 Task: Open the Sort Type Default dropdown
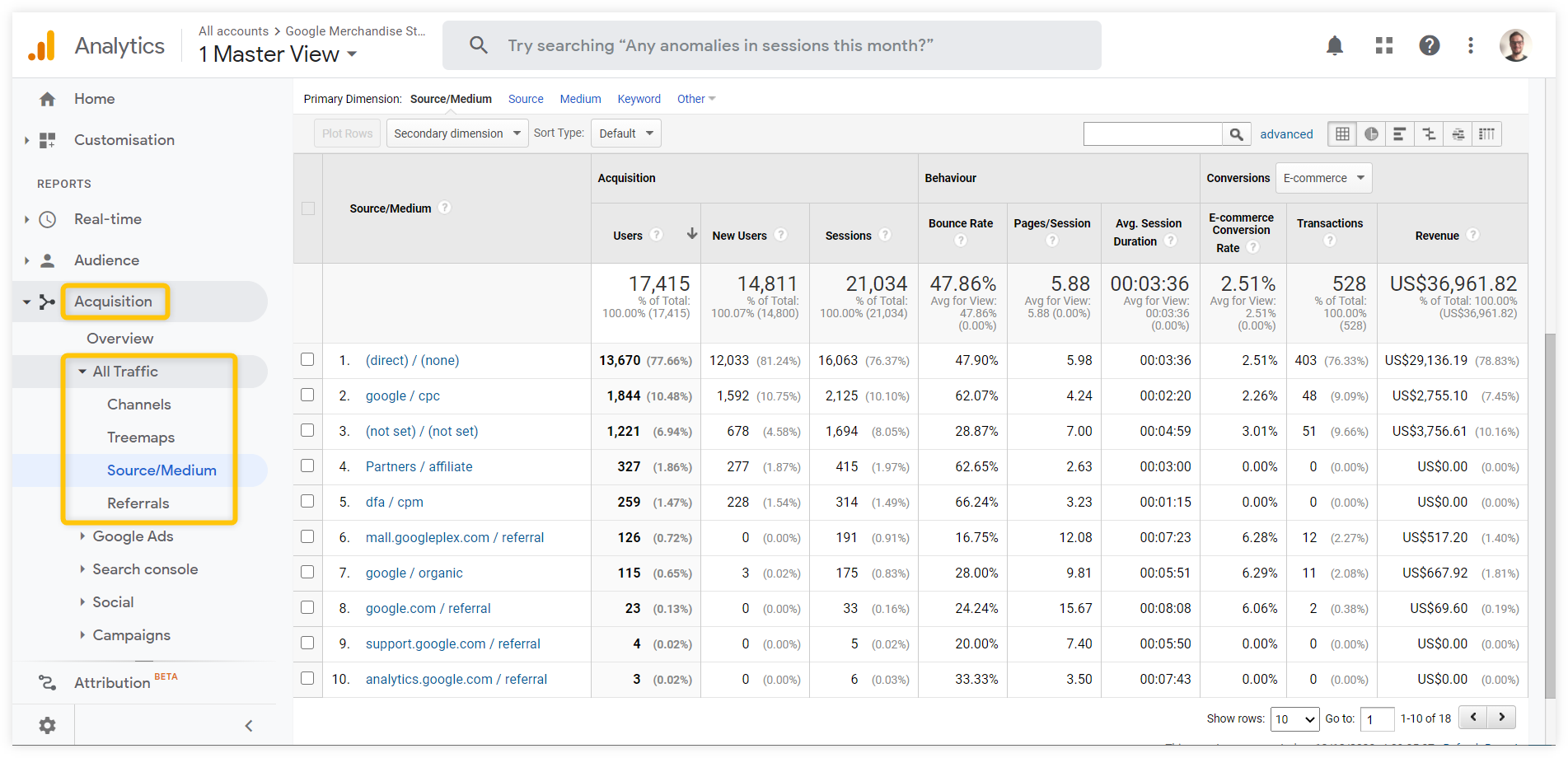pos(626,133)
